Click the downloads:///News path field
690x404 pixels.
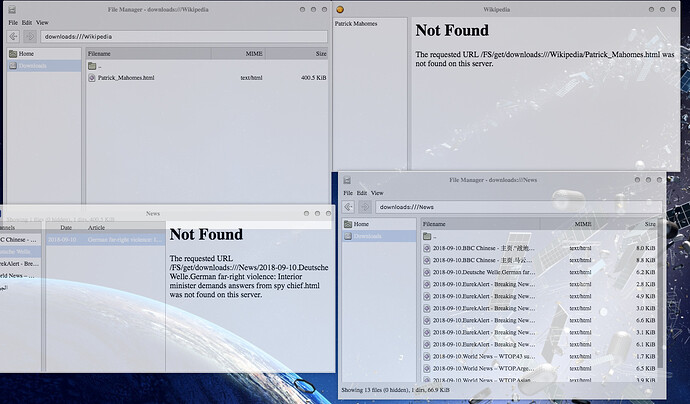point(519,207)
